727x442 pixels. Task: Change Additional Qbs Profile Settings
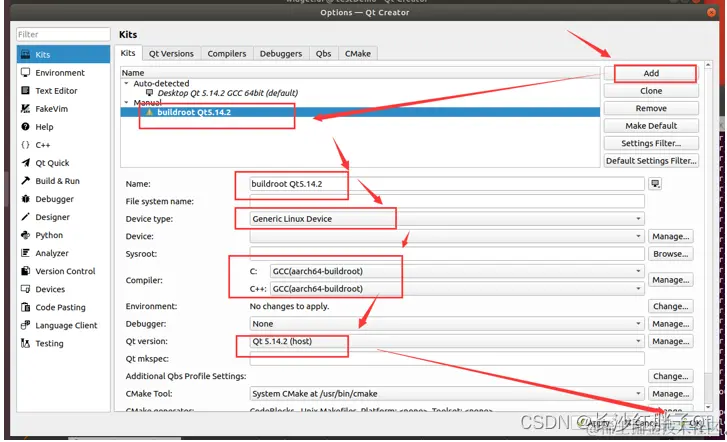click(670, 376)
